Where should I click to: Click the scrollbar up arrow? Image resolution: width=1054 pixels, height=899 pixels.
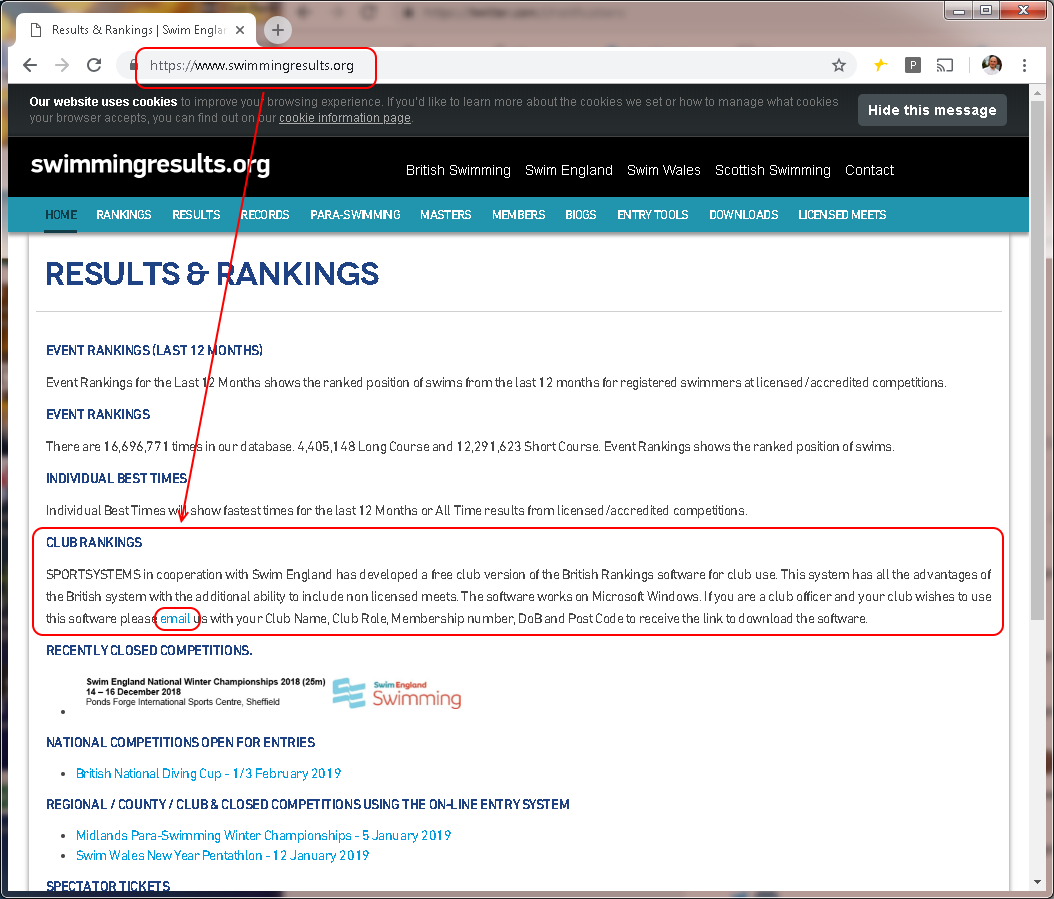point(1038,92)
